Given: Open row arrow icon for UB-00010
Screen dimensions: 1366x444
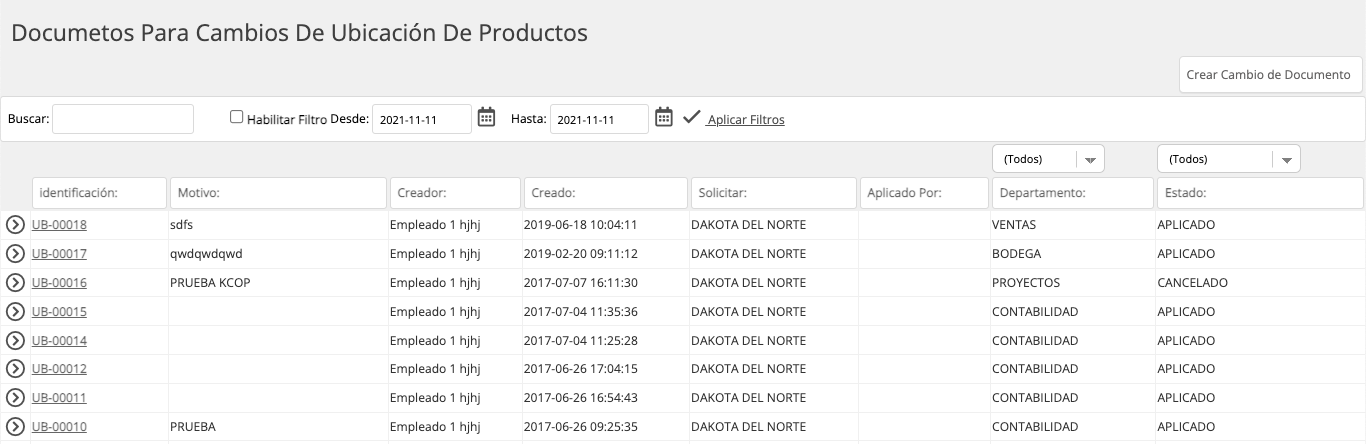Looking at the screenshot, I should click(15, 427).
